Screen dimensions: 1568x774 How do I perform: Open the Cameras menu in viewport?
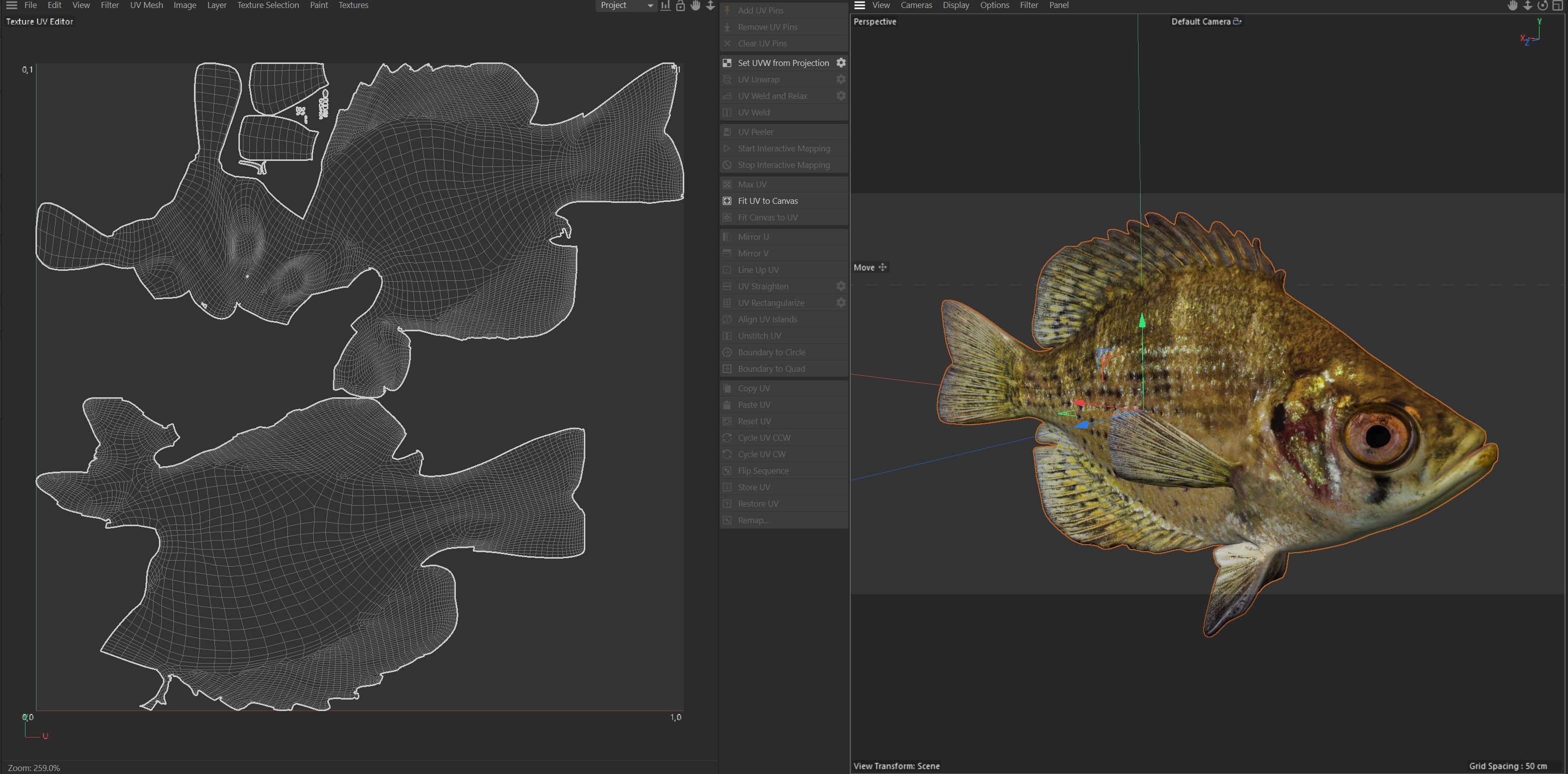916,5
